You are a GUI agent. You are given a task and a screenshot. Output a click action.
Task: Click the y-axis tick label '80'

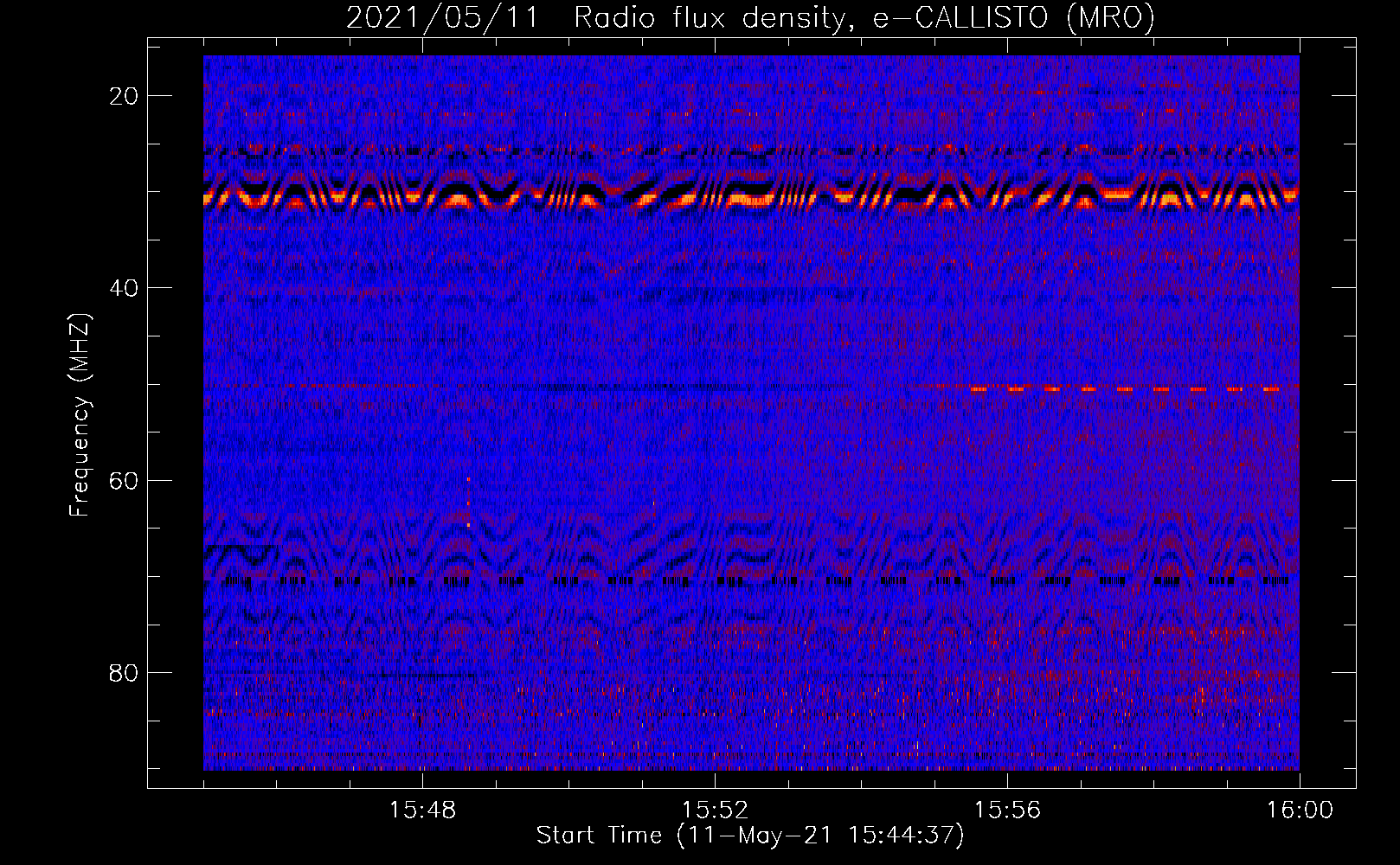[124, 673]
